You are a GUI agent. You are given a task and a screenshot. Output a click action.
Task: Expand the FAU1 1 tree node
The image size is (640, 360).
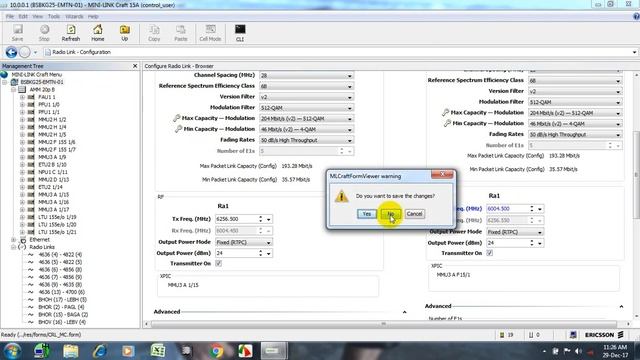22,97
